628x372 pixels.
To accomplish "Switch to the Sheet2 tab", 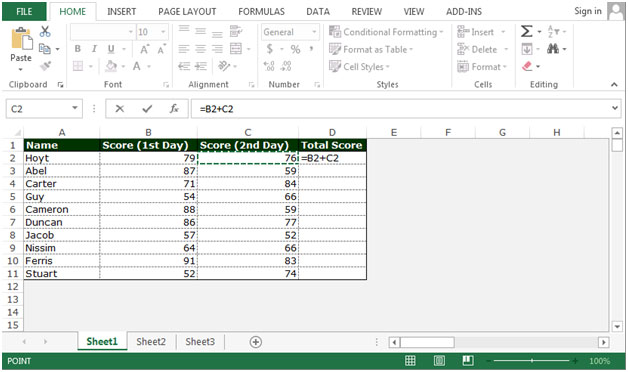I will click(x=151, y=342).
